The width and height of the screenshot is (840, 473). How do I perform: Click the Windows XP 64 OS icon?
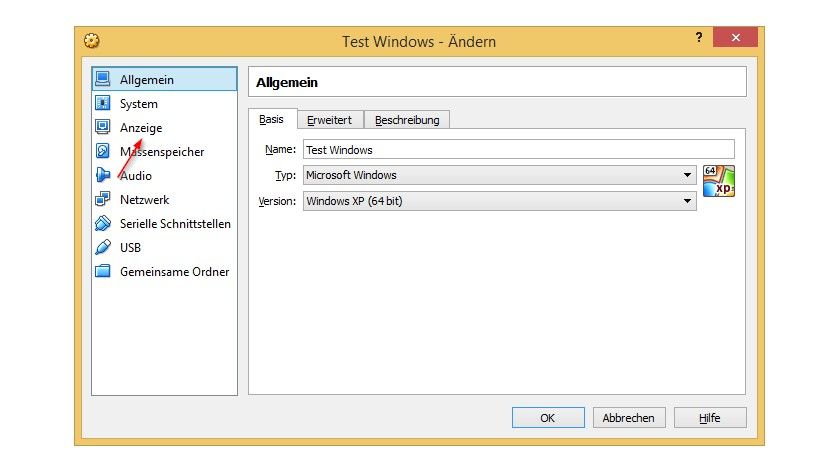718,181
